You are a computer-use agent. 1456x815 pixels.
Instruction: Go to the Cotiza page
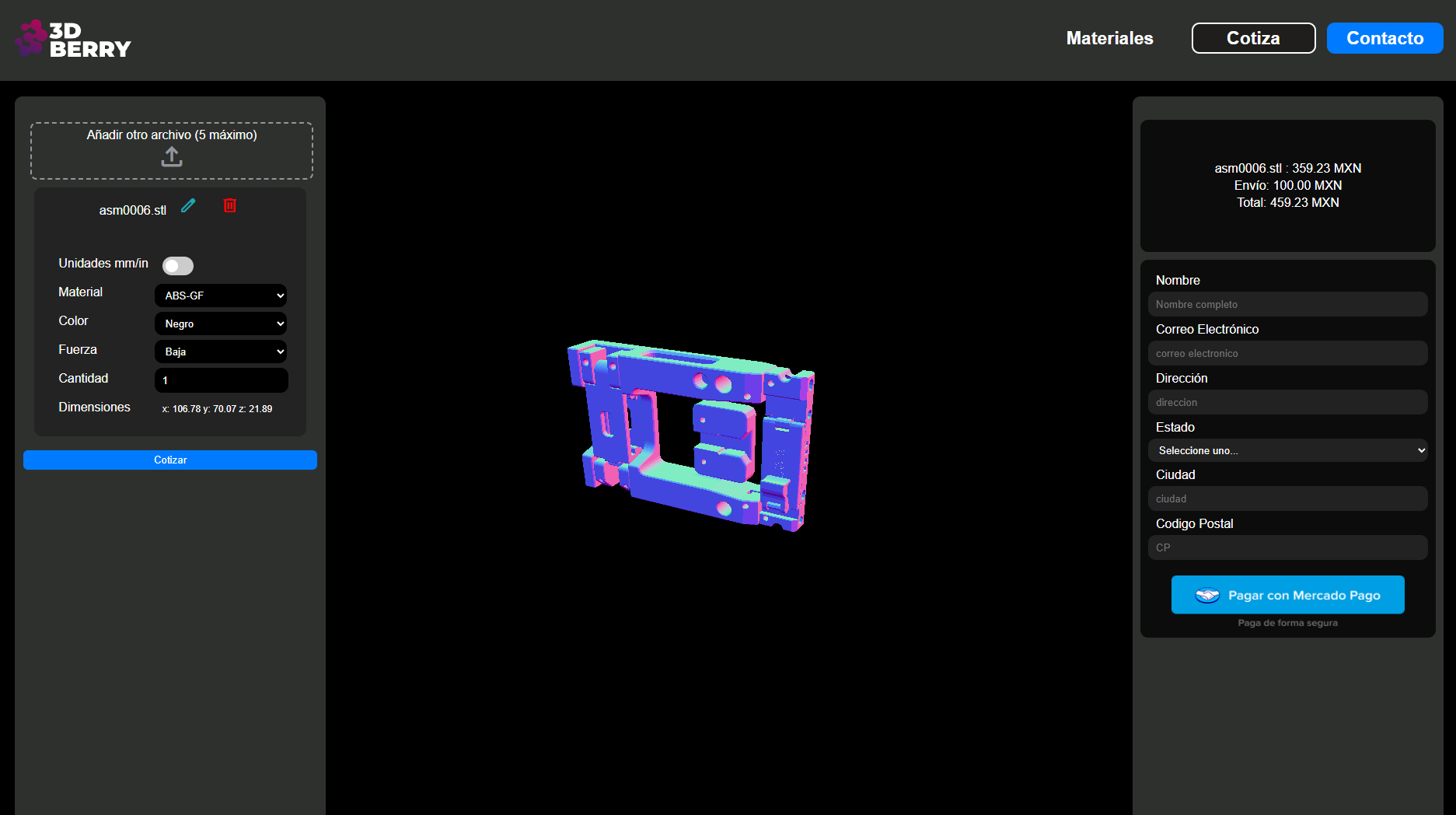point(1253,38)
